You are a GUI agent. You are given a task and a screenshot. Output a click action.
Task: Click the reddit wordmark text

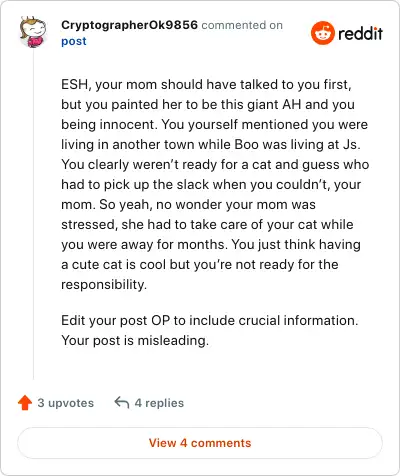tap(360, 33)
